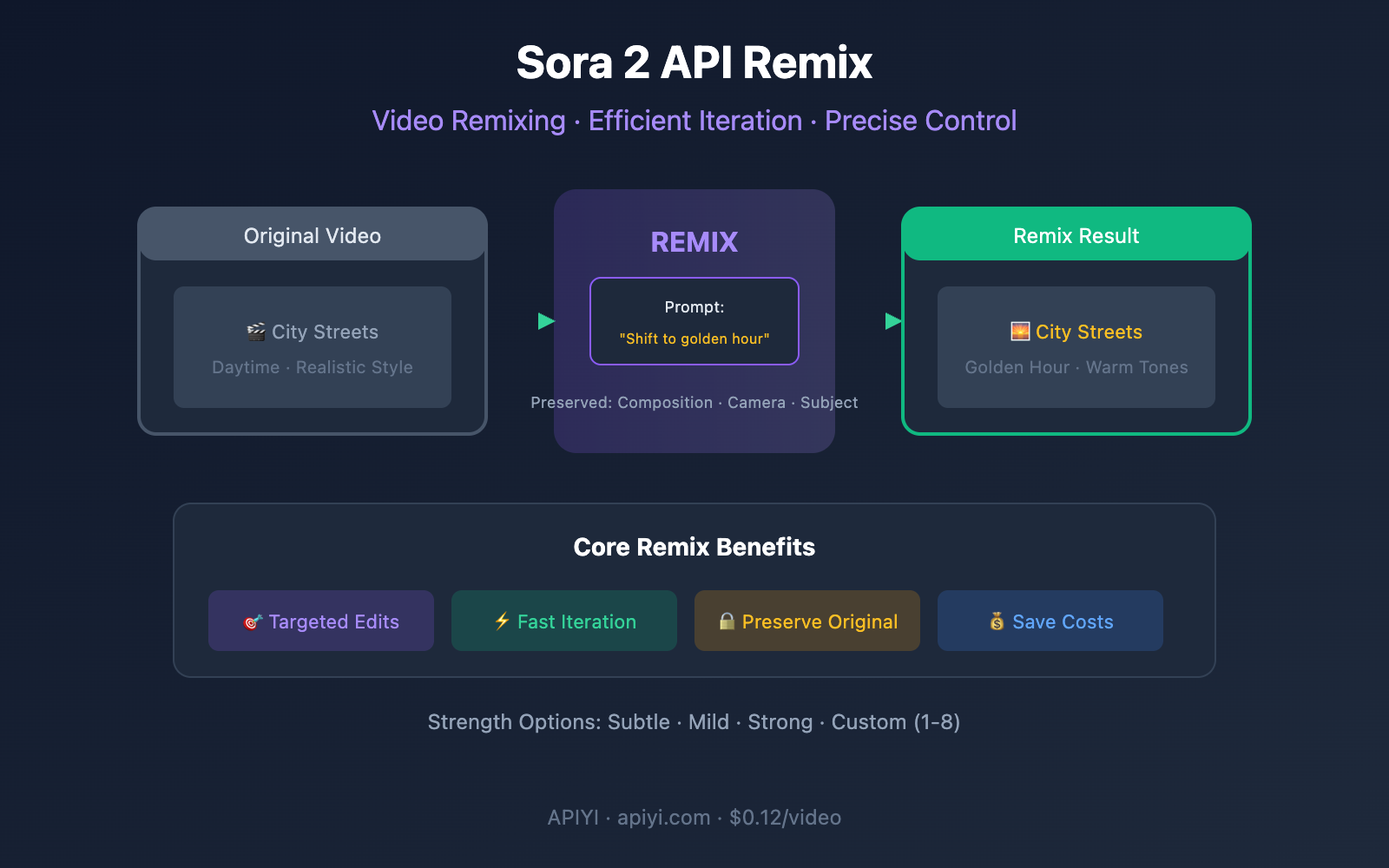Adjust the custom strength value control
This screenshot has height=868, width=1389.
point(895,721)
